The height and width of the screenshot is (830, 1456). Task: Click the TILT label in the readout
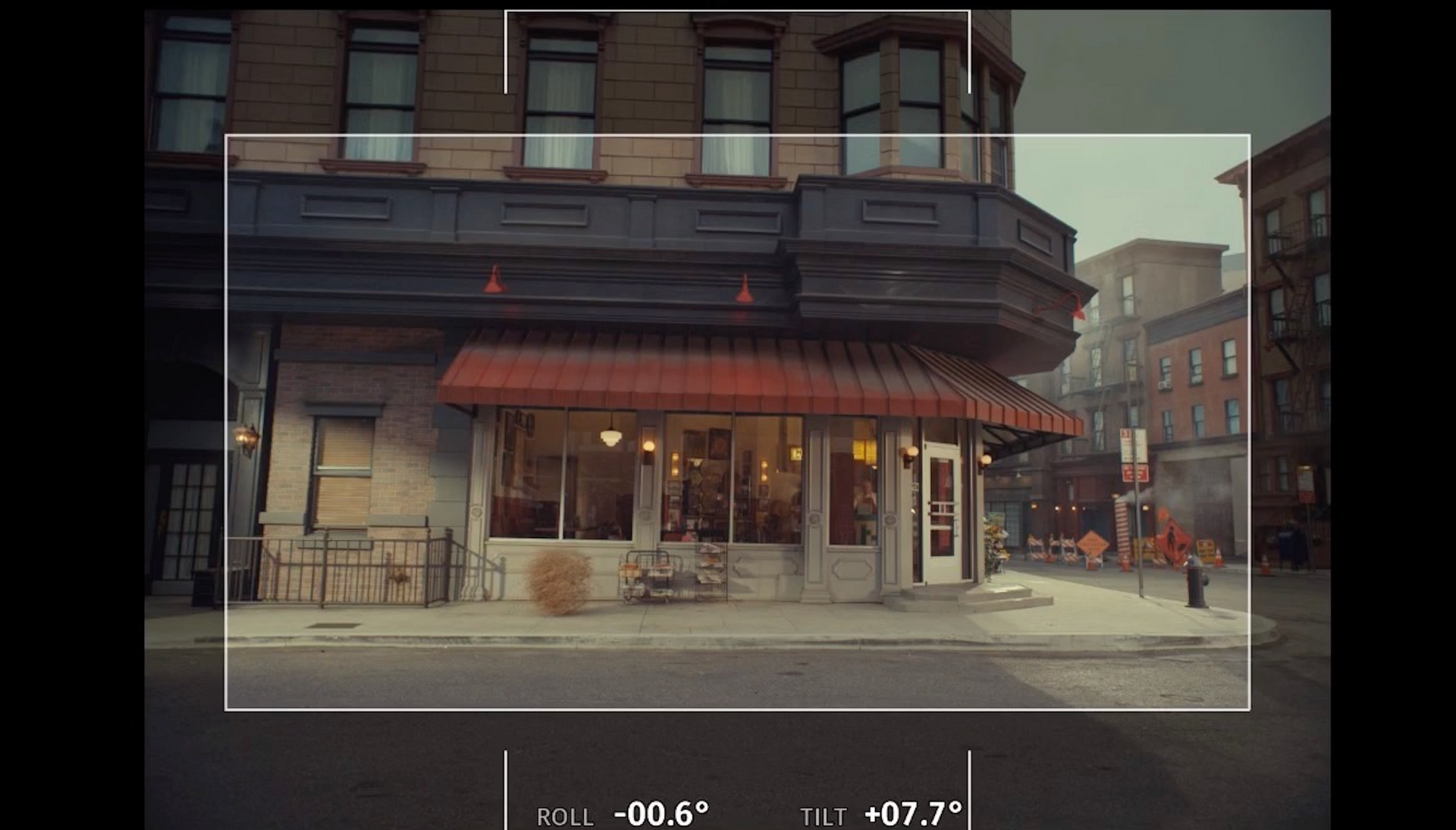point(823,817)
